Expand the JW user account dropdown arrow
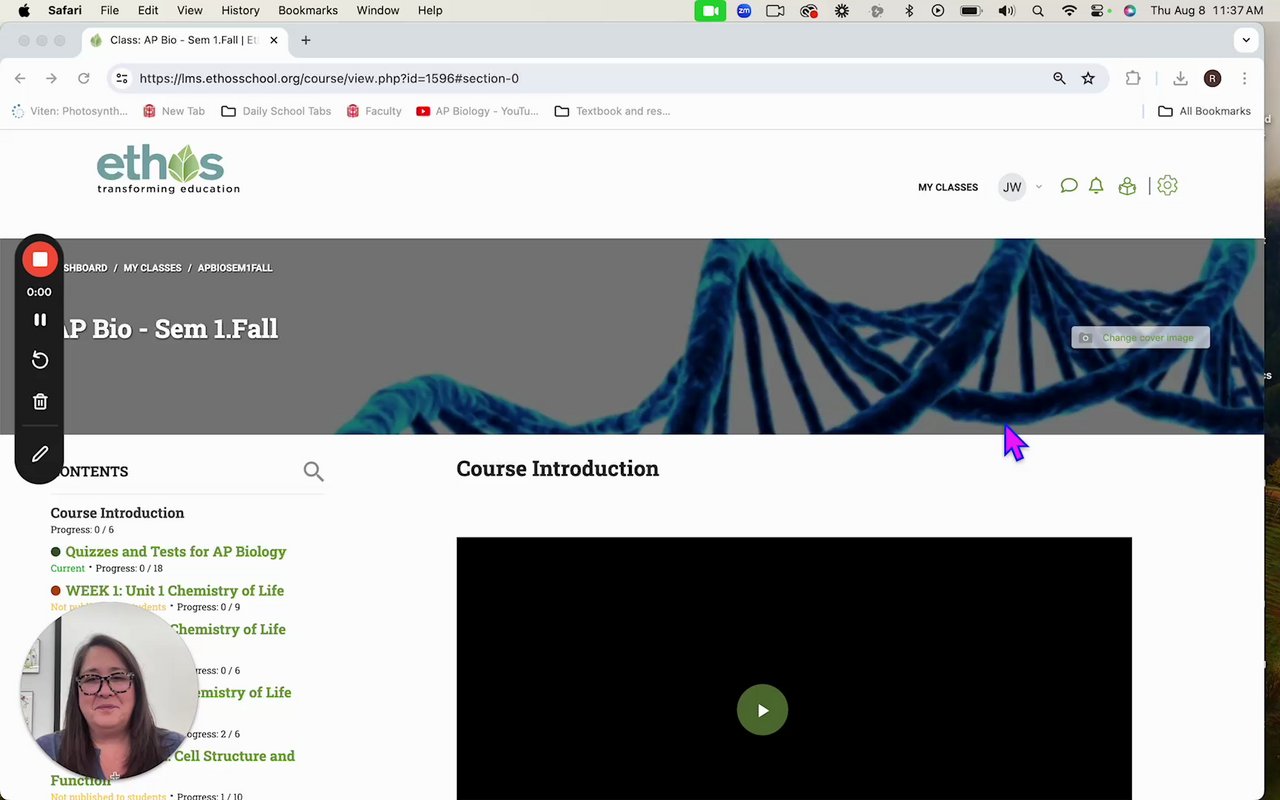The height and width of the screenshot is (800, 1280). point(1038,187)
